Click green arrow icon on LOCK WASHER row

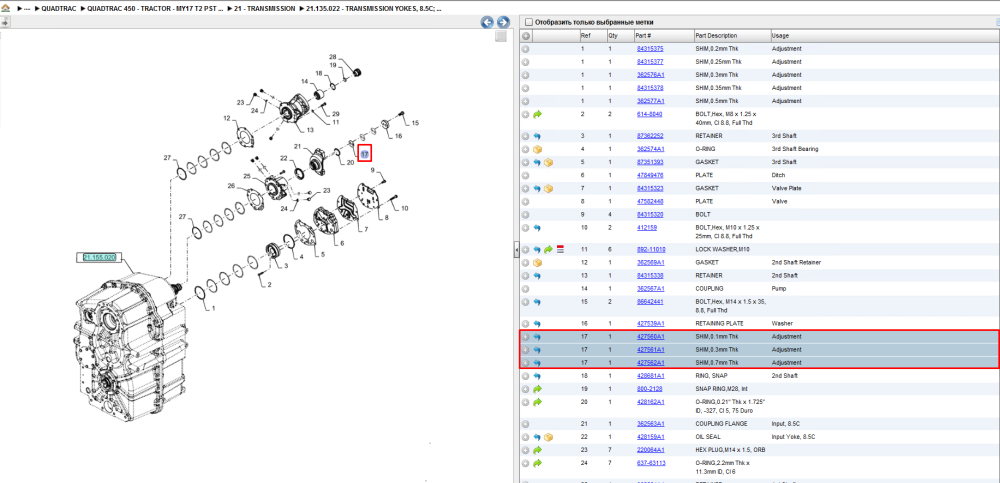point(548,249)
